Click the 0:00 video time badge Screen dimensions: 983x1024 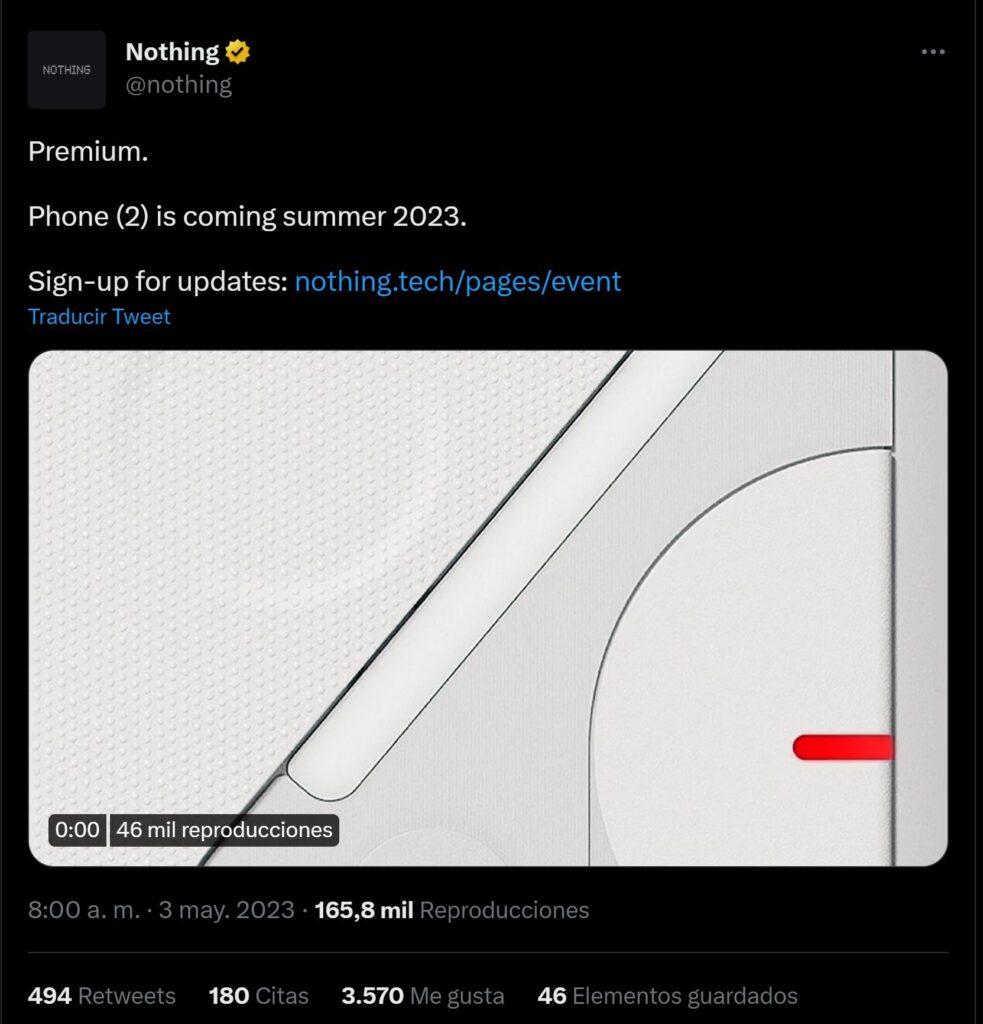pyautogui.click(x=77, y=830)
